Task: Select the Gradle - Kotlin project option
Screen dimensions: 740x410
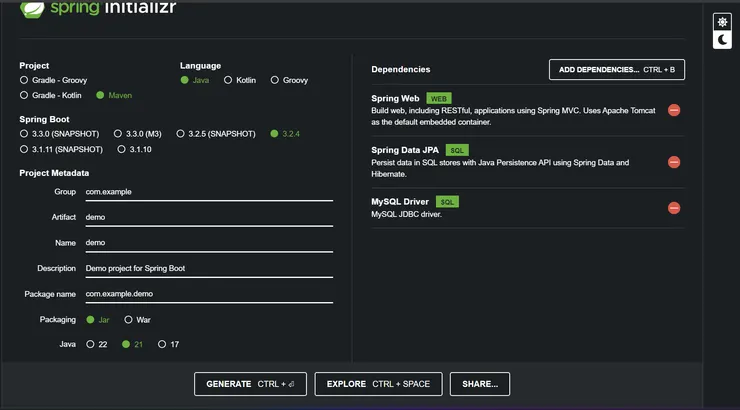Action: point(24,96)
